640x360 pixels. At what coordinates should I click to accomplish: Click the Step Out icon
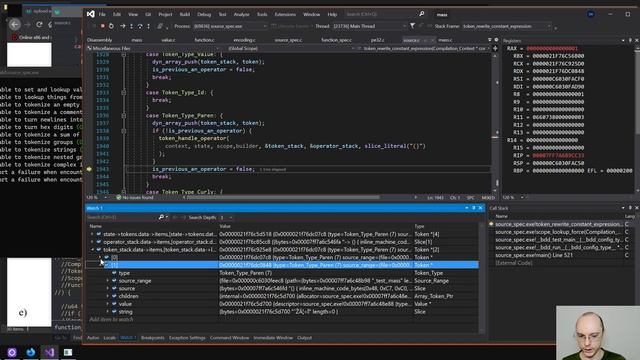[148, 26]
